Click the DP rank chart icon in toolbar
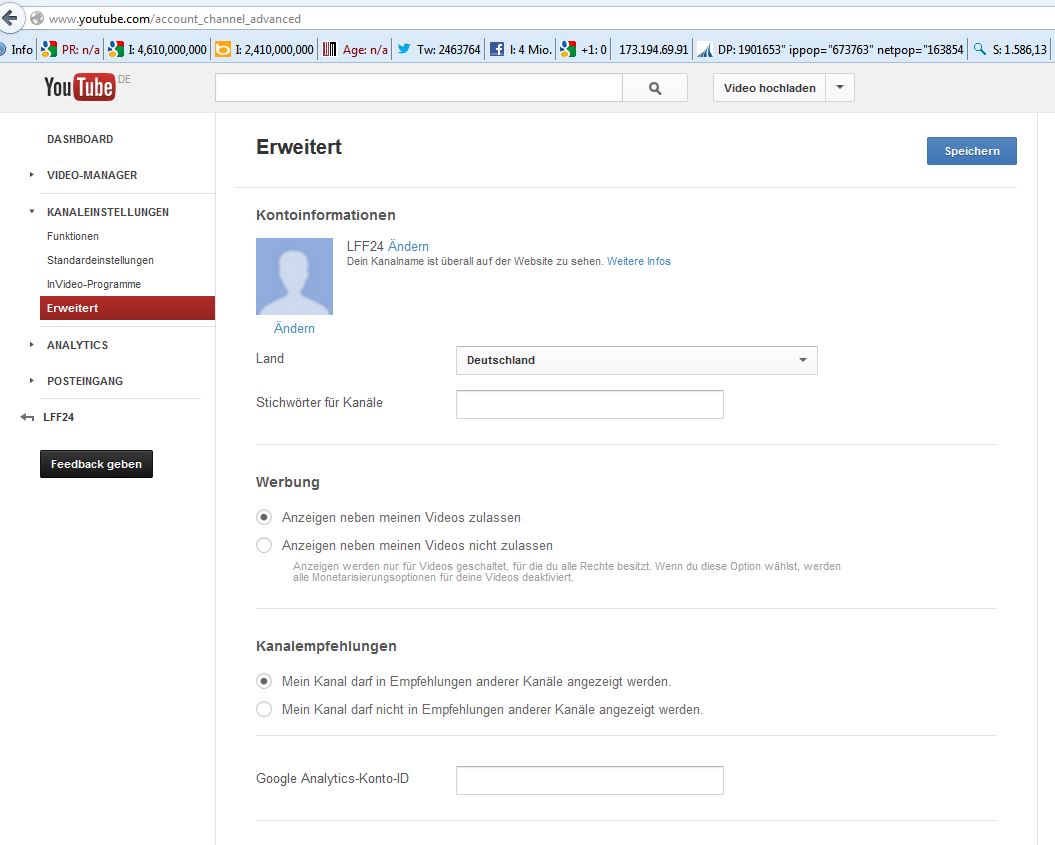Viewport: 1055px width, 845px height. 704,49
